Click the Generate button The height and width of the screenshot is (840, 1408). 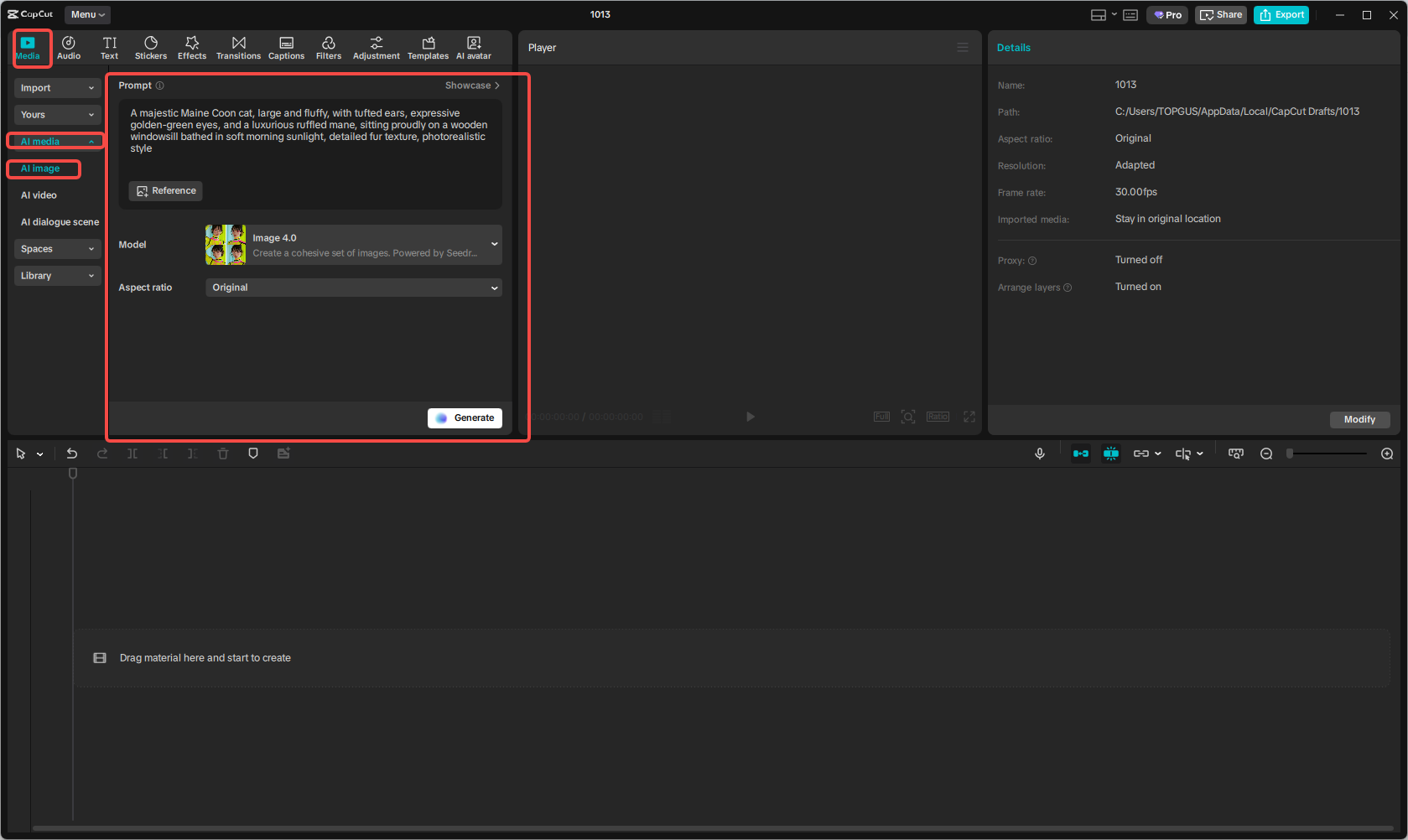point(465,417)
